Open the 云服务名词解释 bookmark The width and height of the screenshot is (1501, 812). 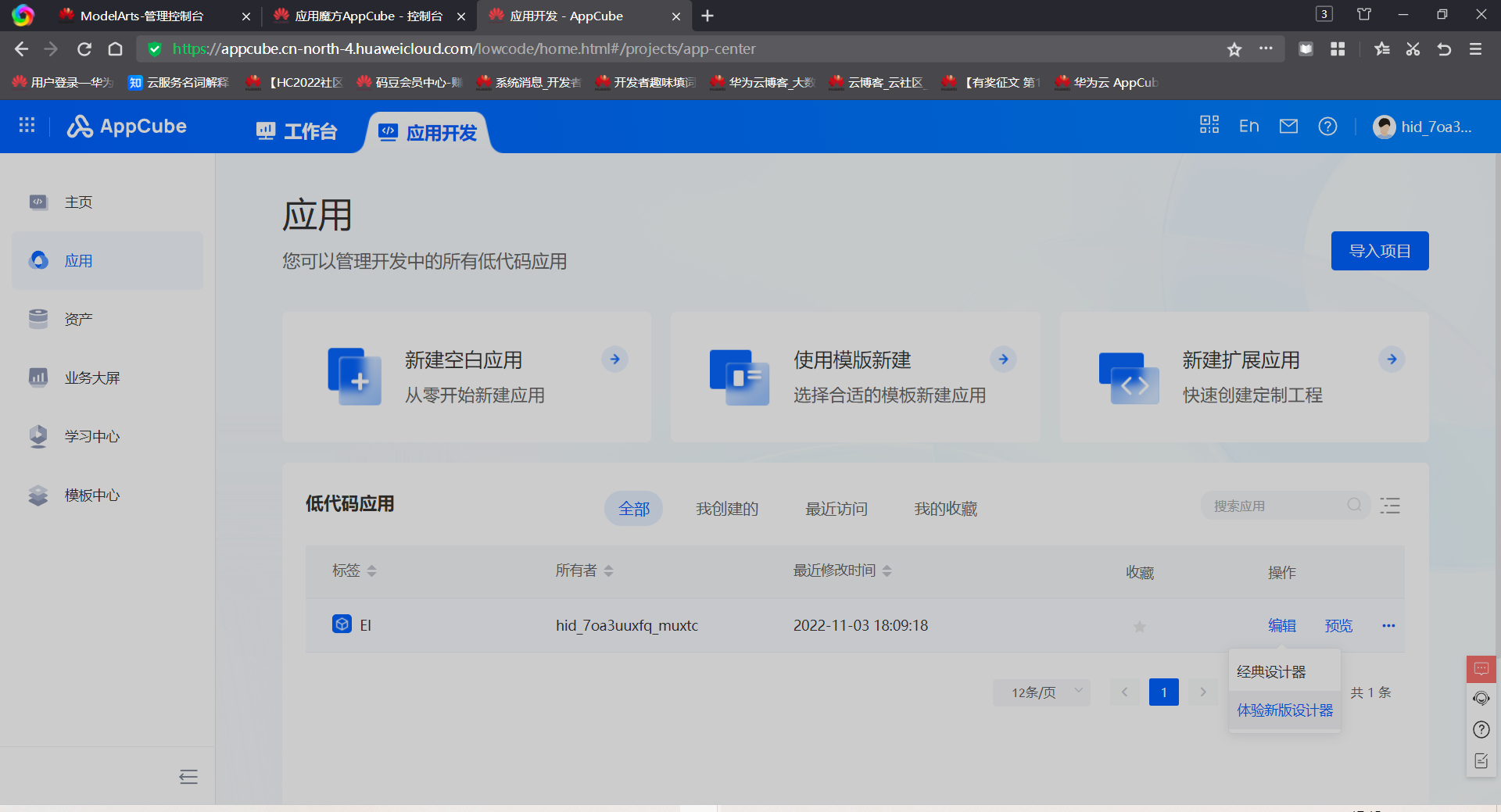(179, 82)
